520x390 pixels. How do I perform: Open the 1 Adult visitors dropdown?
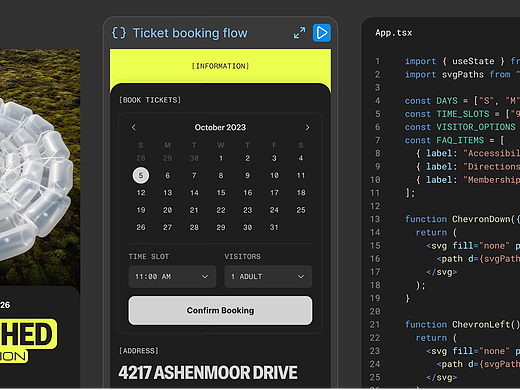coord(268,277)
